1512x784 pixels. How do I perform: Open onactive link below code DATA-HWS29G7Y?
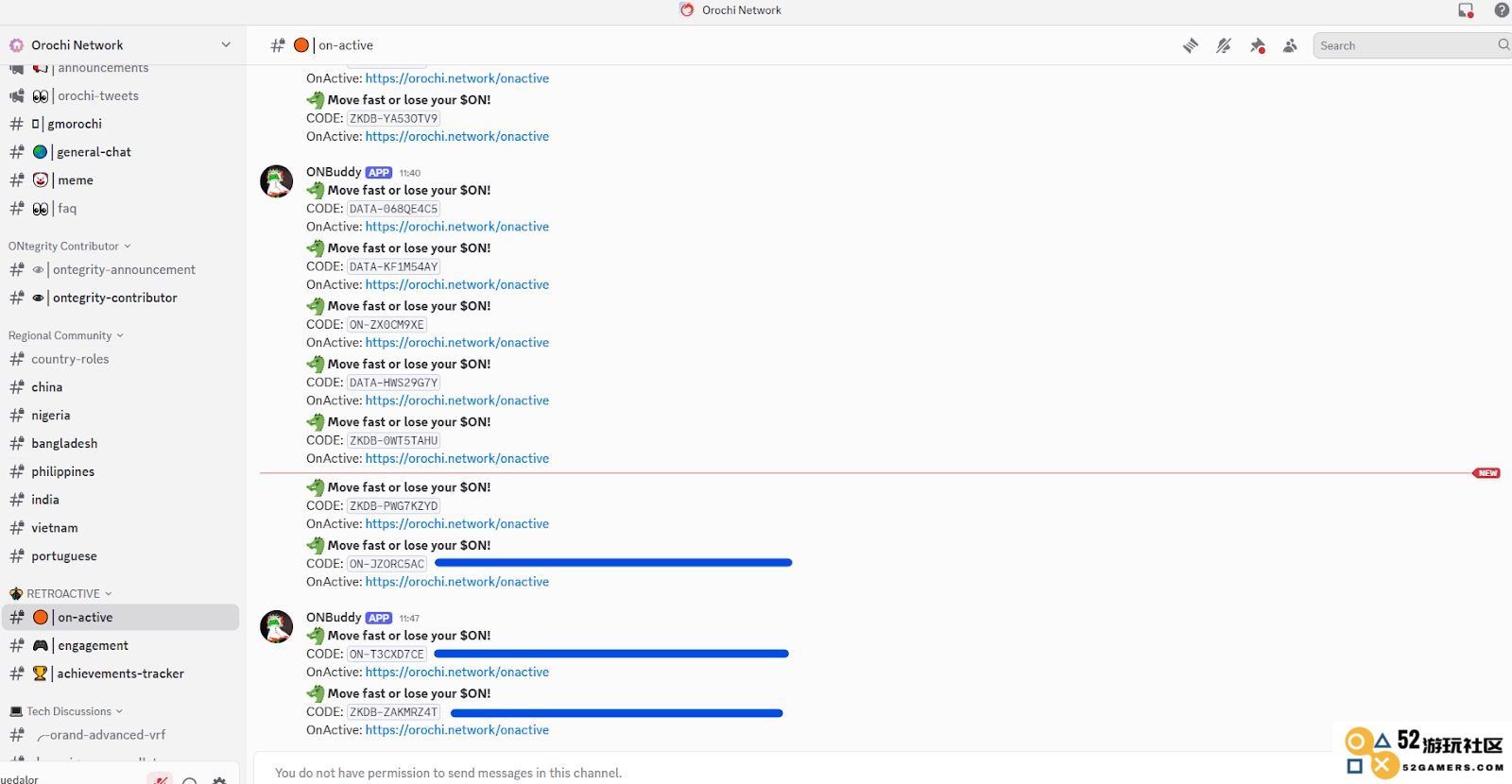click(x=457, y=401)
